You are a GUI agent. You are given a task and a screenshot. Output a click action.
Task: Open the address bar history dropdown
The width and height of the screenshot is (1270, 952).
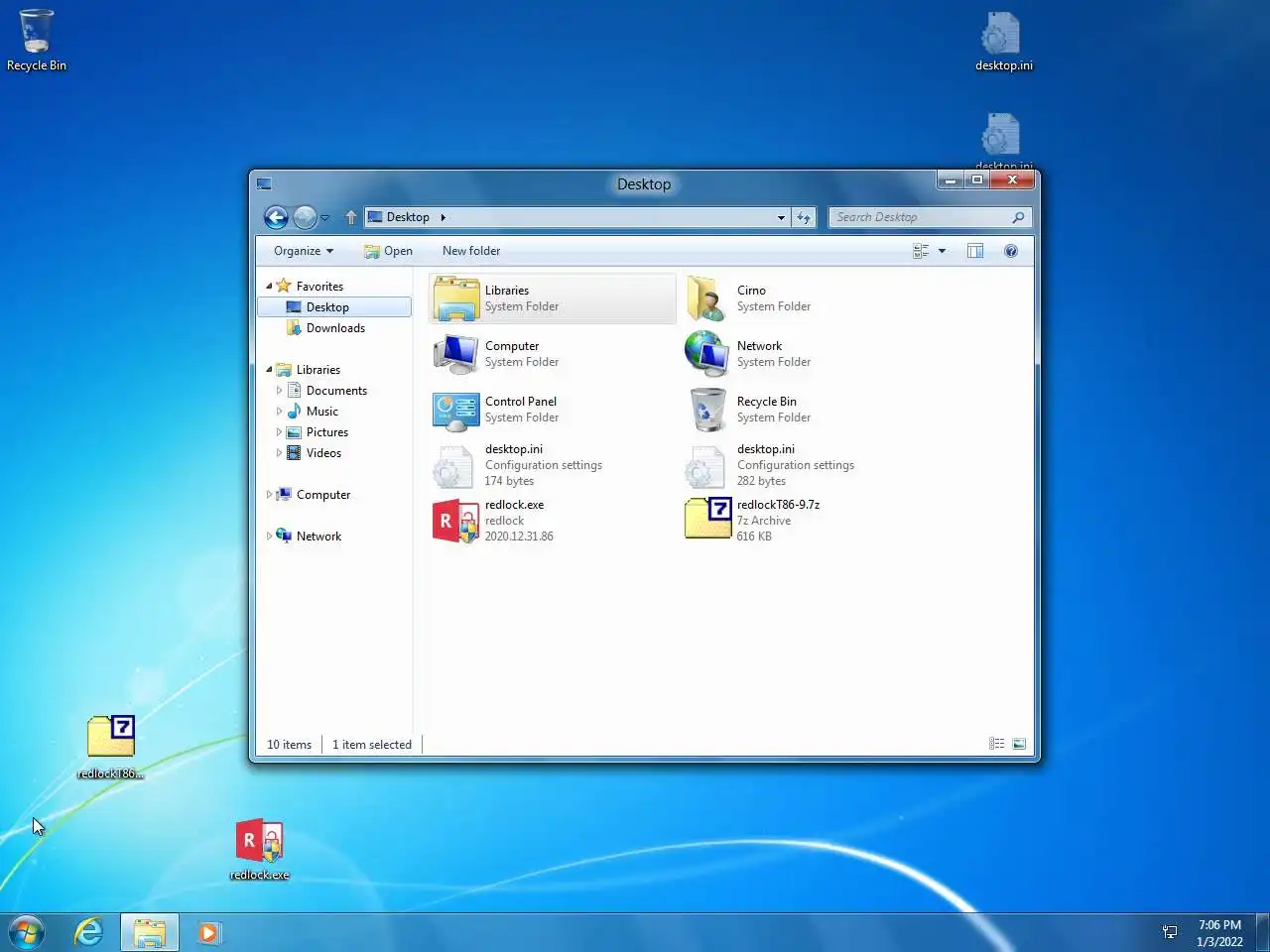781,217
